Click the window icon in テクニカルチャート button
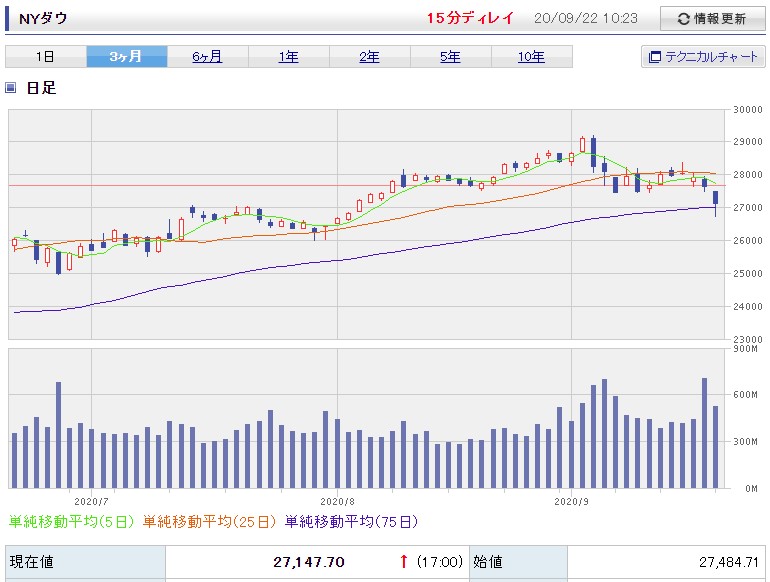This screenshot has height=582, width=770. click(x=654, y=57)
